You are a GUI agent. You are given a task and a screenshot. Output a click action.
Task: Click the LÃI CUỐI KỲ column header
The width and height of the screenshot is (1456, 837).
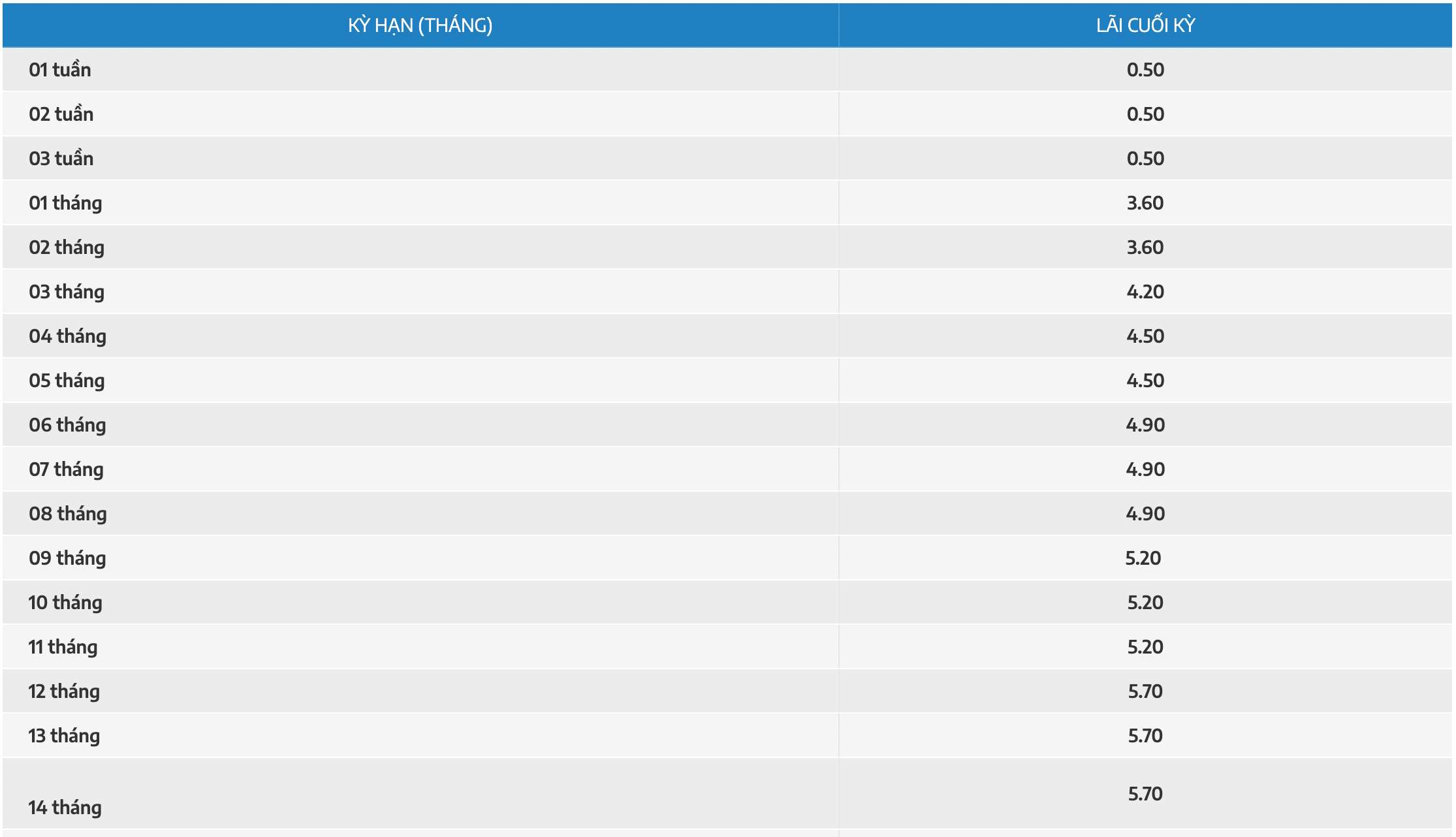pyautogui.click(x=1145, y=25)
